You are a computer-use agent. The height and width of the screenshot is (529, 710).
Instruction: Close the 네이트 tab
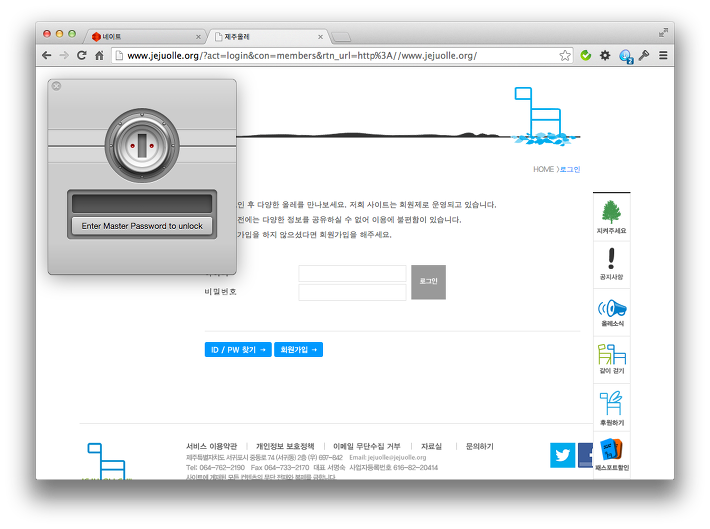coord(198,37)
